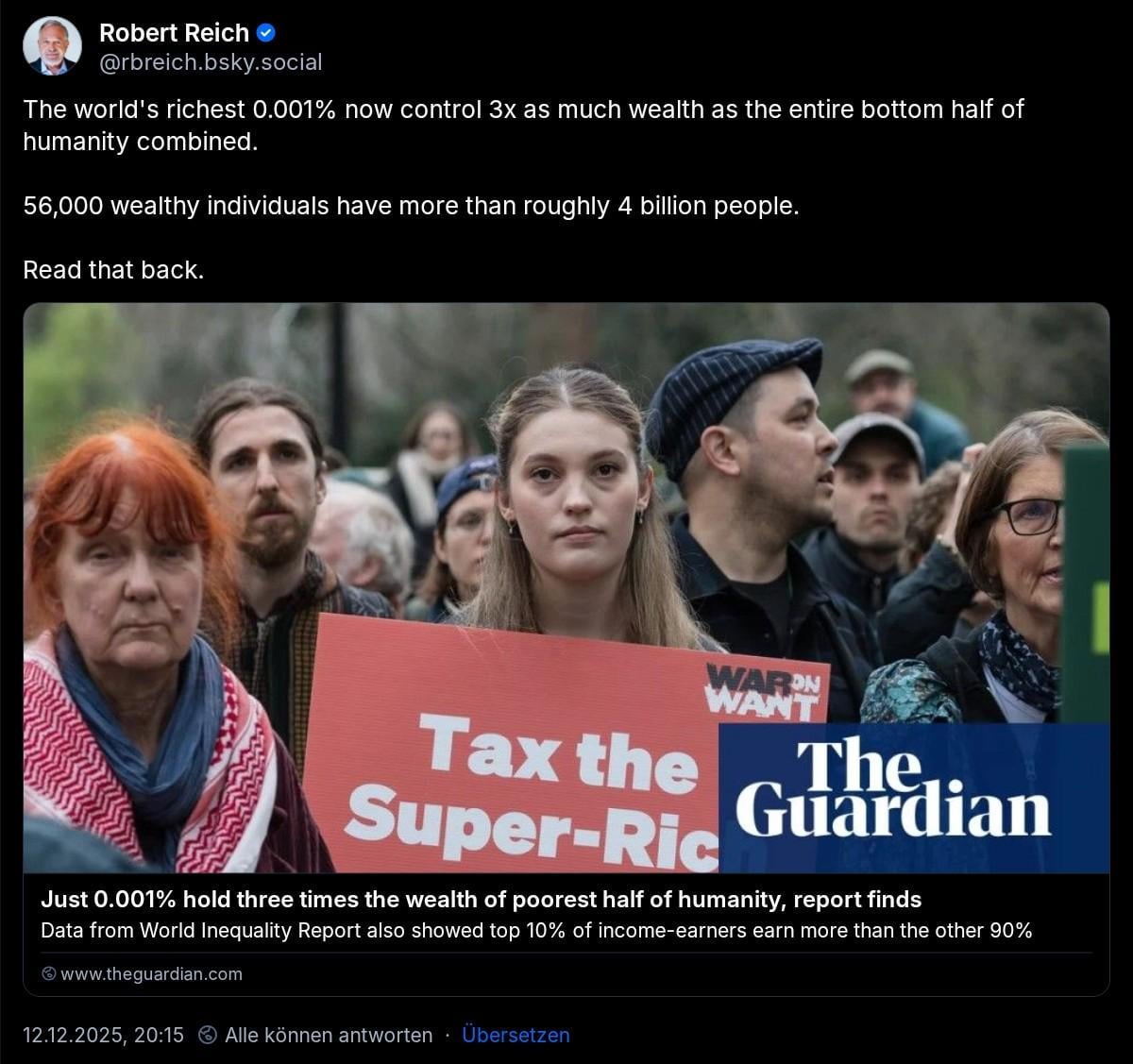Click the '56,000 wealthy individuals' line
The height and width of the screenshot is (1064, 1133).
click(411, 206)
